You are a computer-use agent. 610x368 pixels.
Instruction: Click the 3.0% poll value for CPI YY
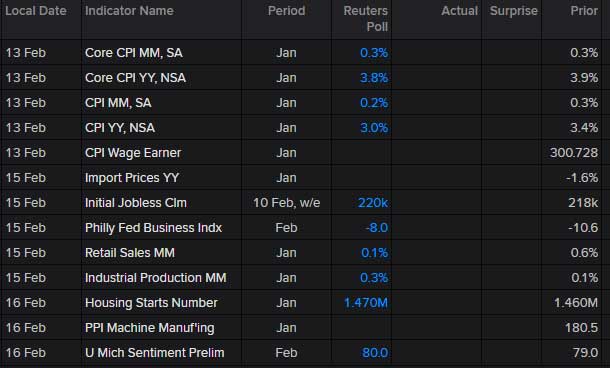coord(374,128)
